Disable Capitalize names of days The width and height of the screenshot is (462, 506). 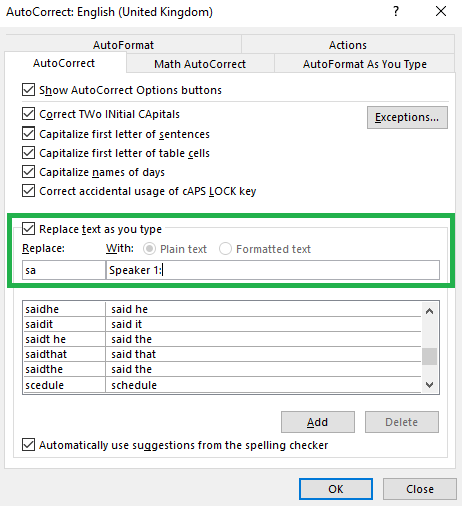(x=28, y=172)
